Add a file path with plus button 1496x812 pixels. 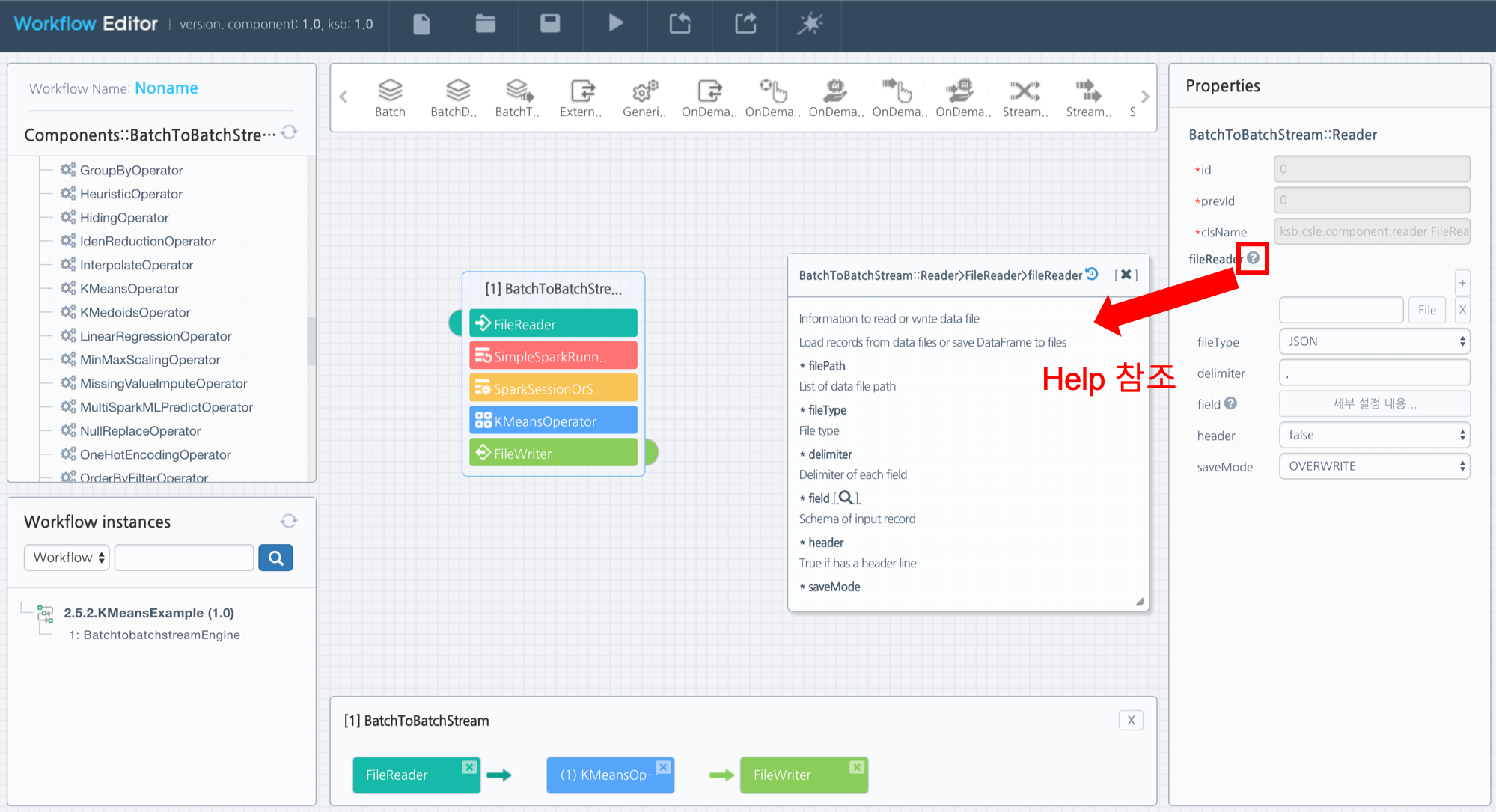pyautogui.click(x=1462, y=283)
